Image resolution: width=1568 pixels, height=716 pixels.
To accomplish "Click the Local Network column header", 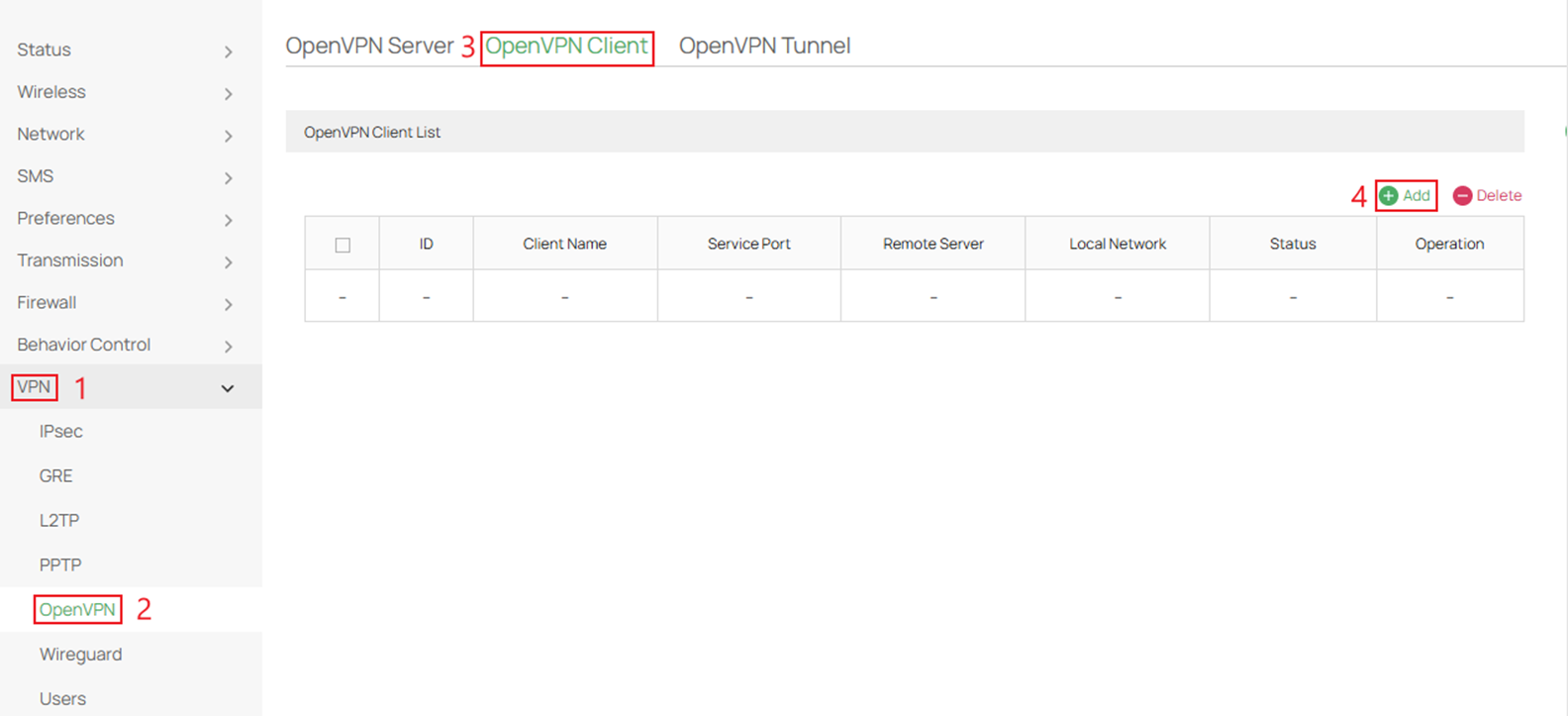I will coord(1118,244).
